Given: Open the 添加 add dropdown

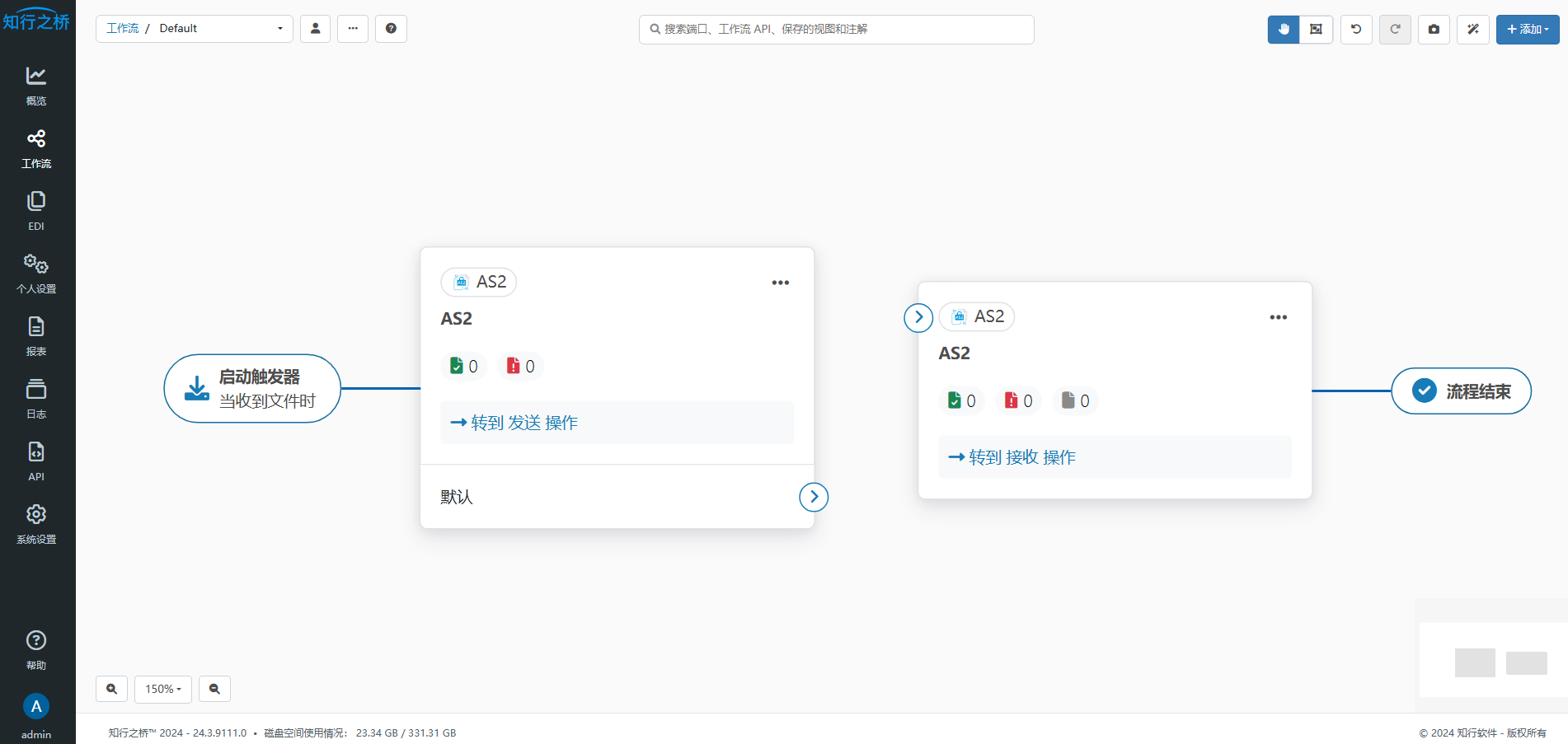Looking at the screenshot, I should point(1527,29).
